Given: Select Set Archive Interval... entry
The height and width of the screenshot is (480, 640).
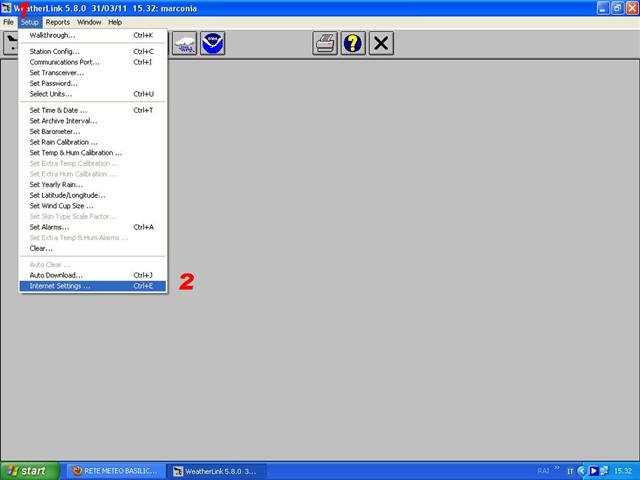Looking at the screenshot, I should coord(93,121).
